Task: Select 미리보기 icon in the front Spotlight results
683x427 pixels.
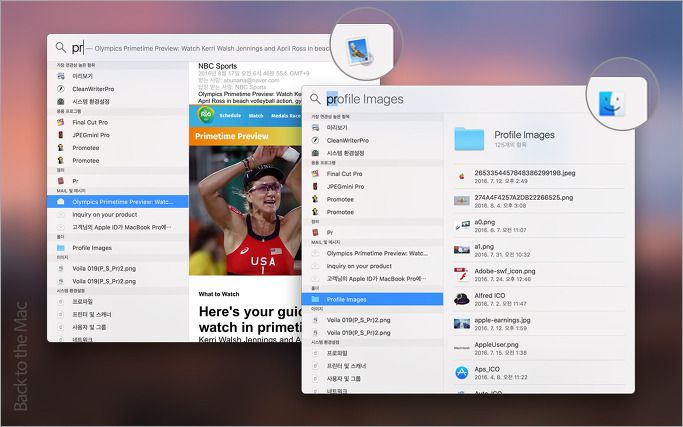Action: (315, 127)
